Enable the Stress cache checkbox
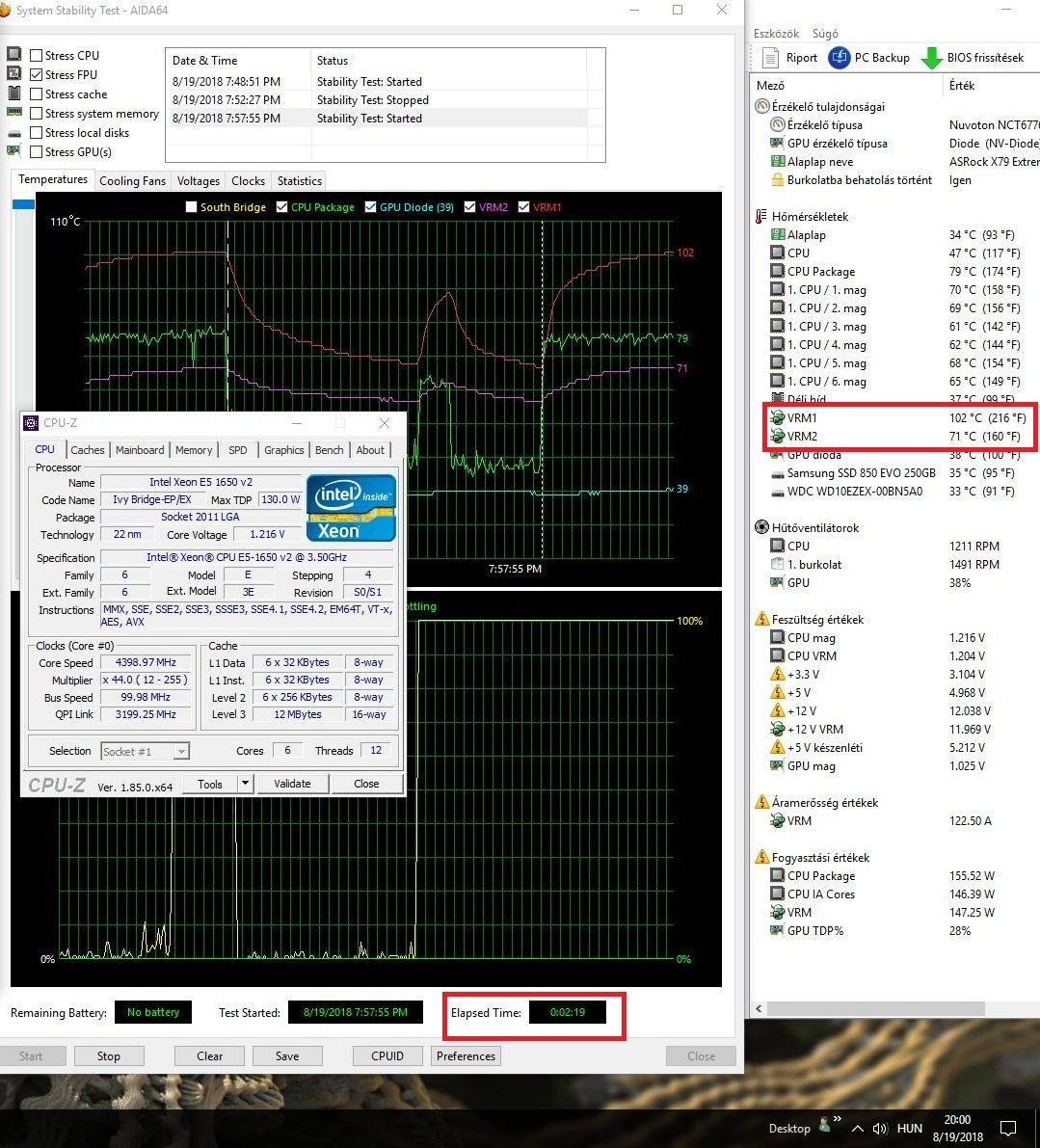Image resolution: width=1040 pixels, height=1148 pixels. click(36, 93)
